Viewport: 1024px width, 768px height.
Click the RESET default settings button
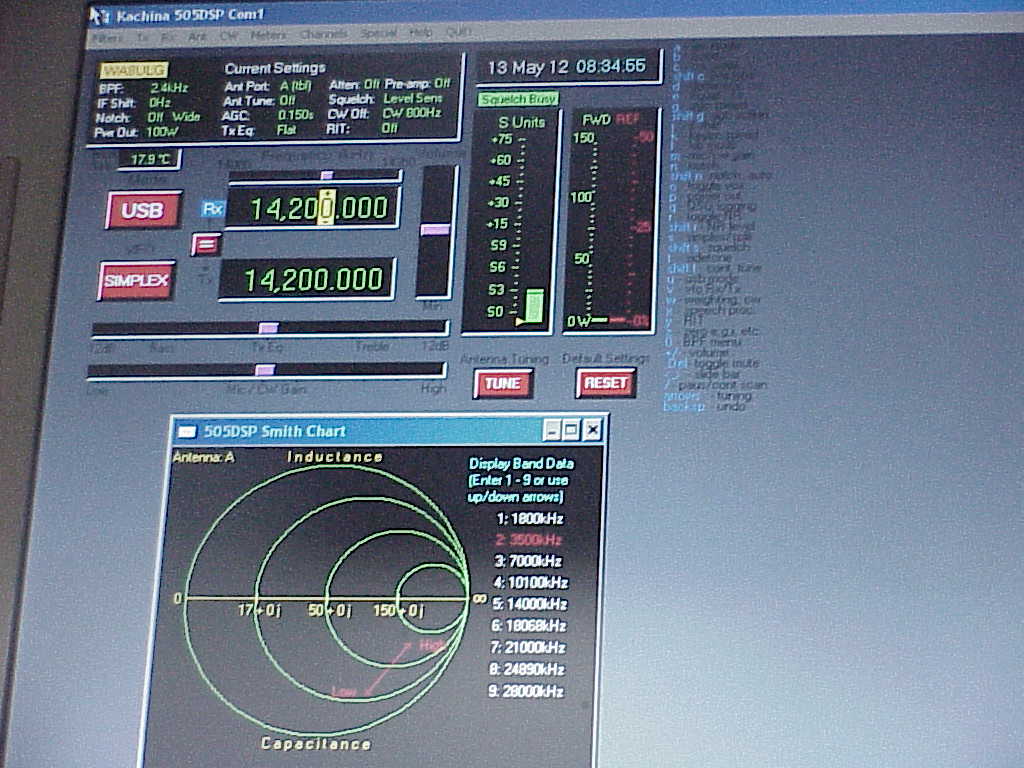[605, 383]
